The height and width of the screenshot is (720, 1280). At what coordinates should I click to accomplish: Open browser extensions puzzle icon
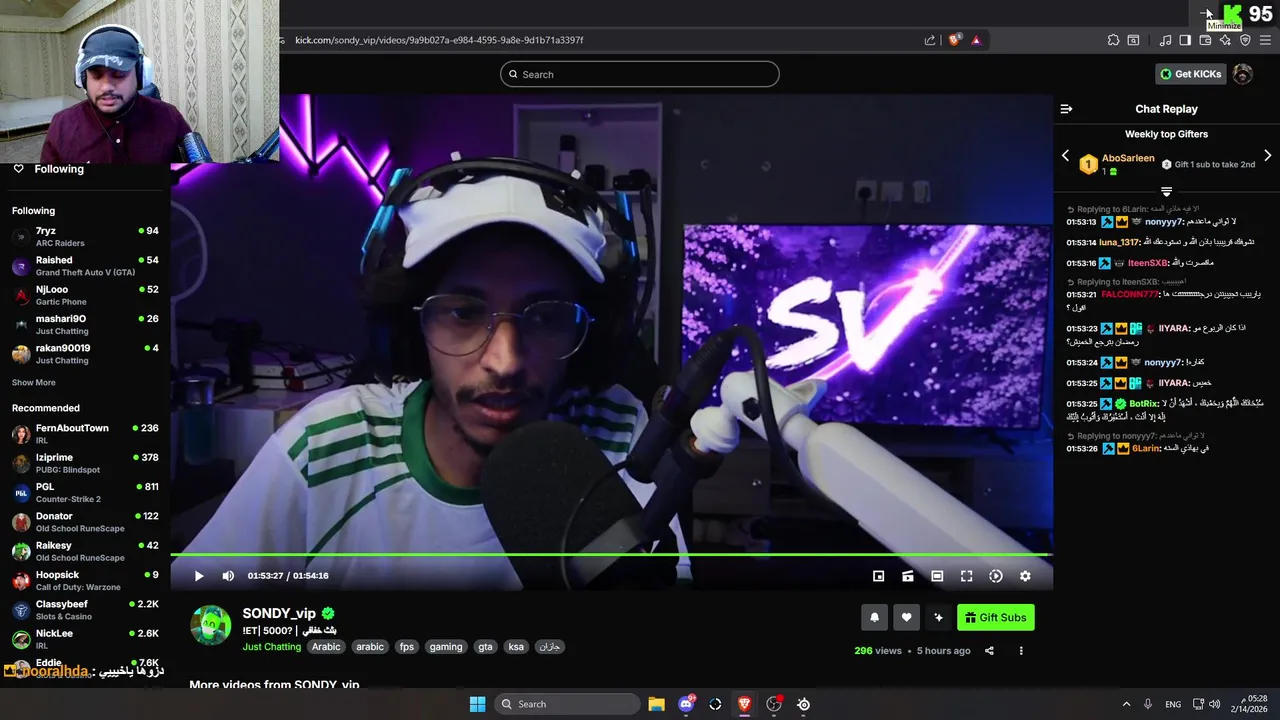pos(1113,40)
